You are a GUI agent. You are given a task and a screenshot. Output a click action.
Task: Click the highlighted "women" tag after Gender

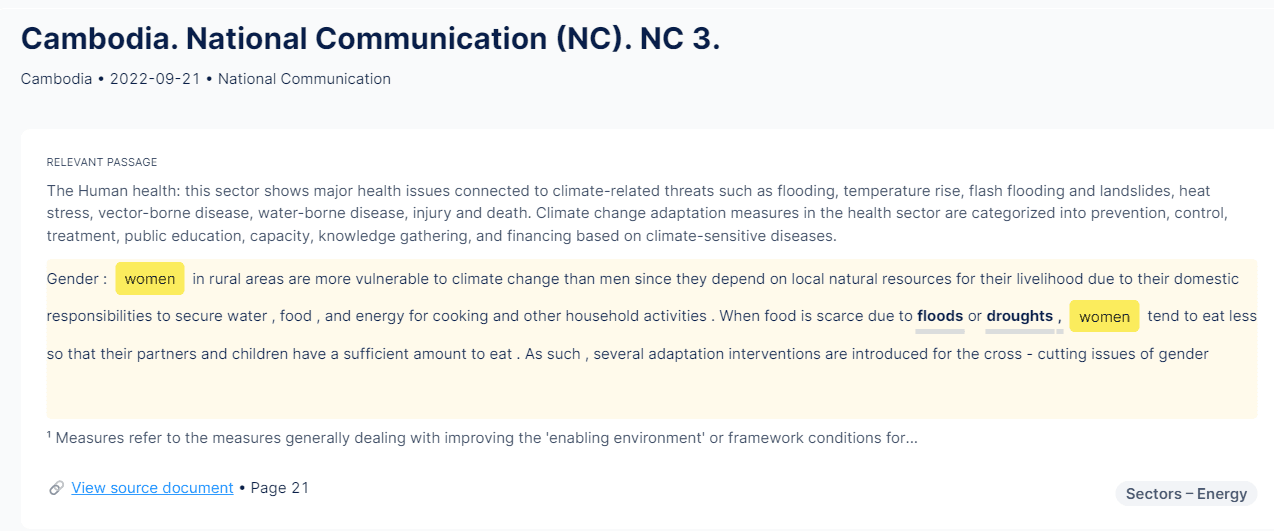pyautogui.click(x=150, y=279)
